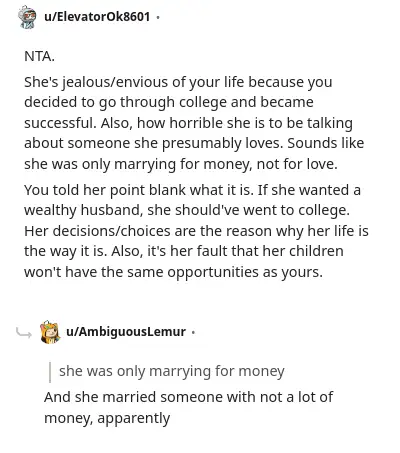
Task: Click the dot separator after u/ElevatorOk8601
Action: tap(158, 17)
